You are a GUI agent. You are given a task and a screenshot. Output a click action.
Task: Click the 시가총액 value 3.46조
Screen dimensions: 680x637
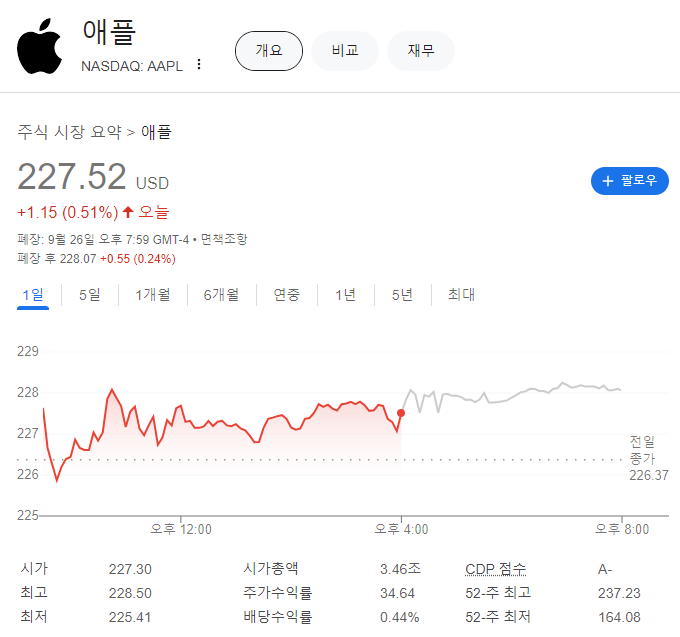tap(400, 569)
